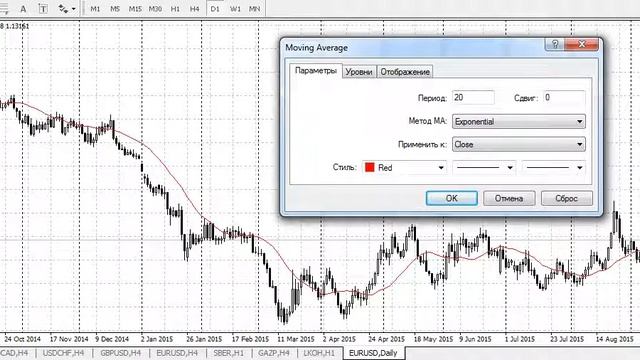This screenshot has width=640, height=360.
Task: Click the '24 Oct 2014' date label
Action: tap(22, 339)
